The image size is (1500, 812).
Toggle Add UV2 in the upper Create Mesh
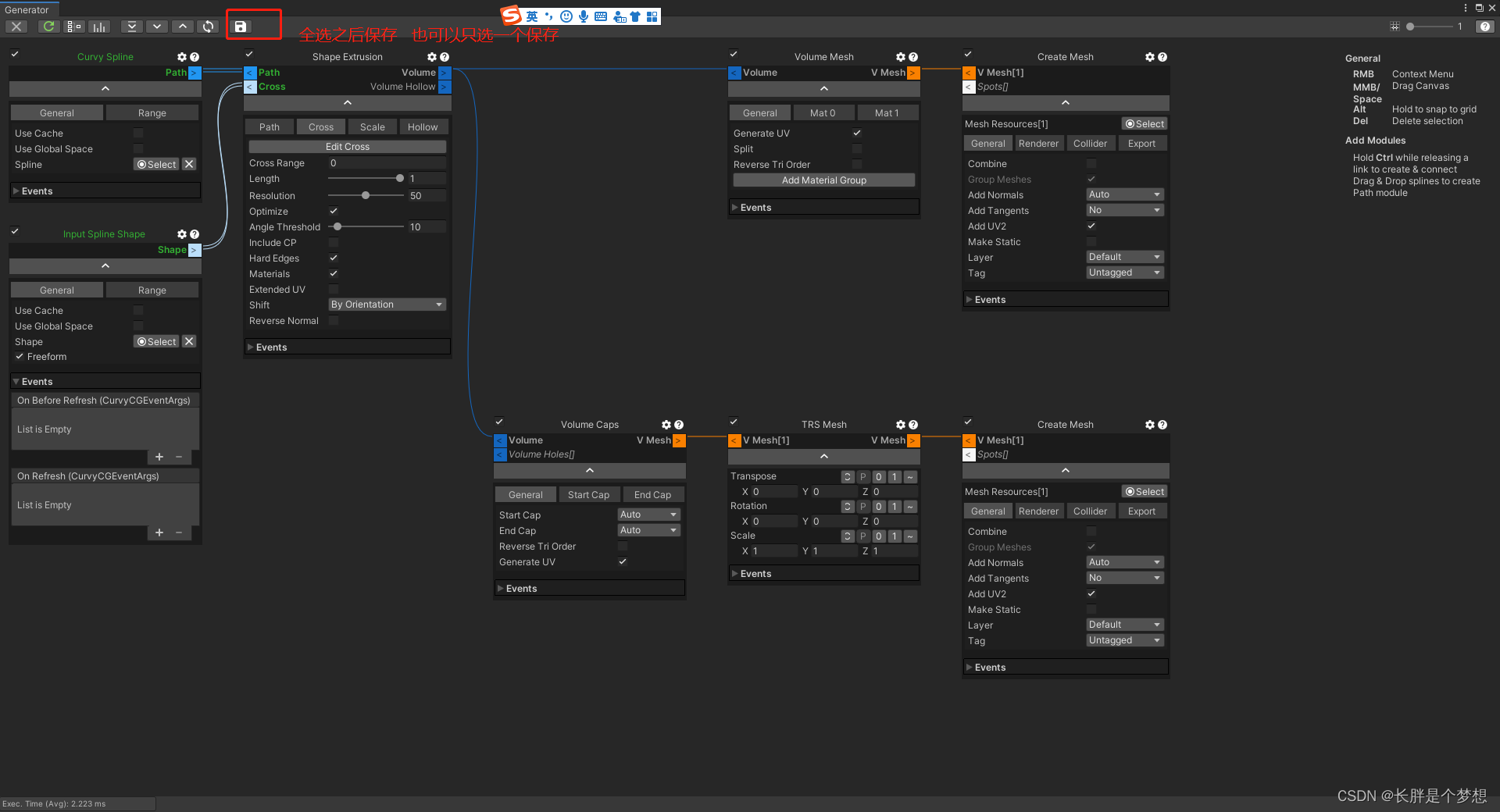click(x=1091, y=226)
